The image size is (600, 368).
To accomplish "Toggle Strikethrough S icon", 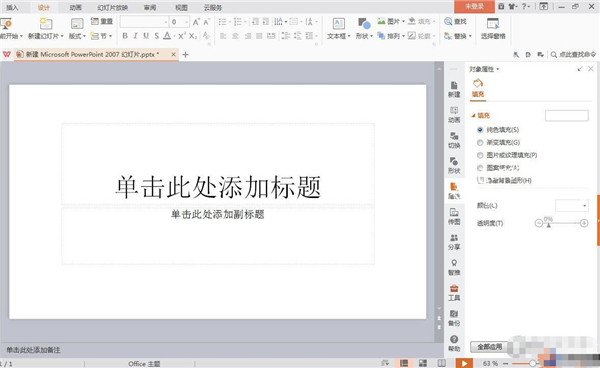I will (x=157, y=36).
